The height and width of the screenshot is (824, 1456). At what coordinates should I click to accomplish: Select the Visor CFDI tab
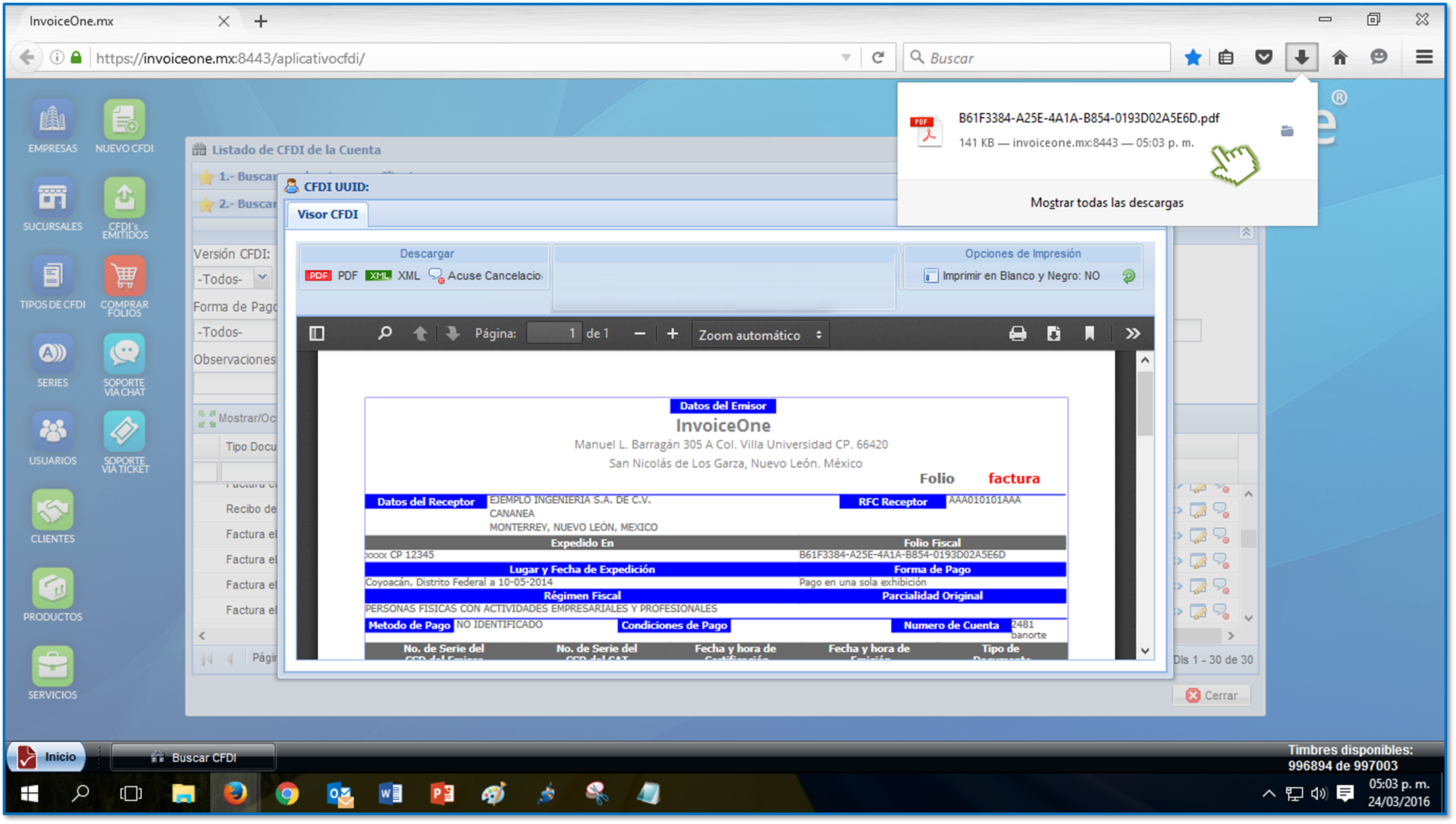(328, 214)
